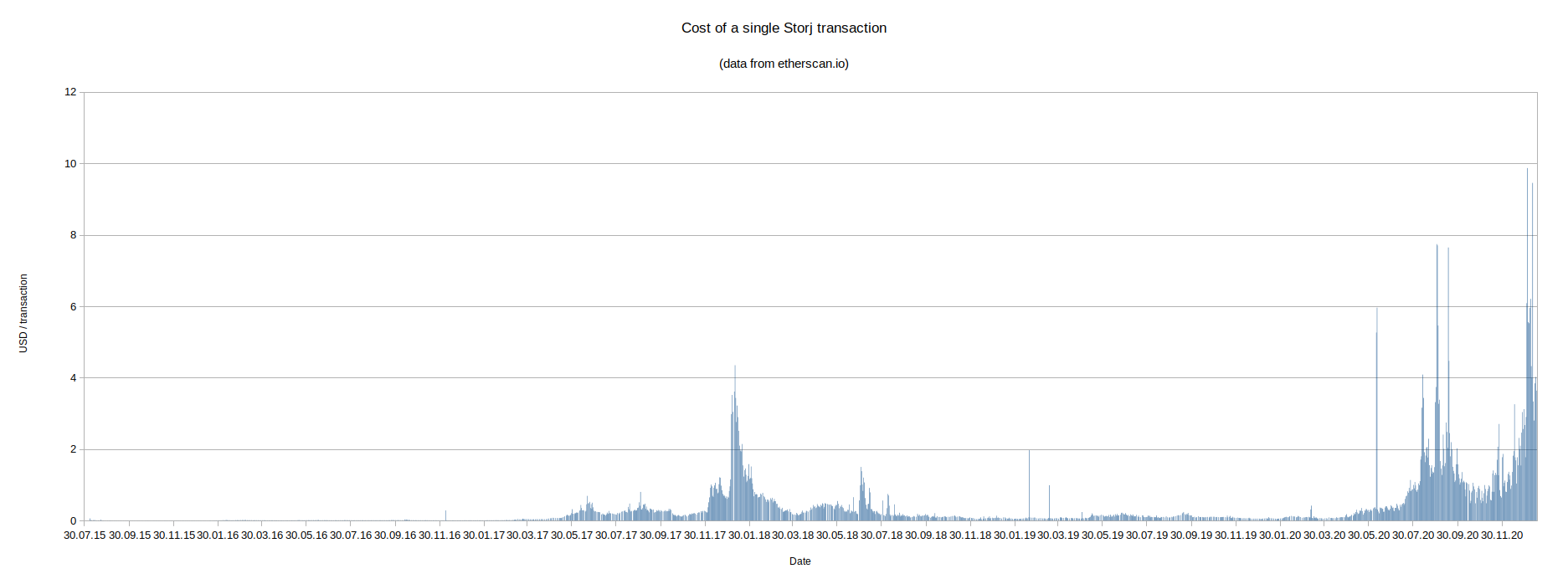Click the date label 30.11.17
This screenshot has width=1568, height=584.
[x=705, y=535]
